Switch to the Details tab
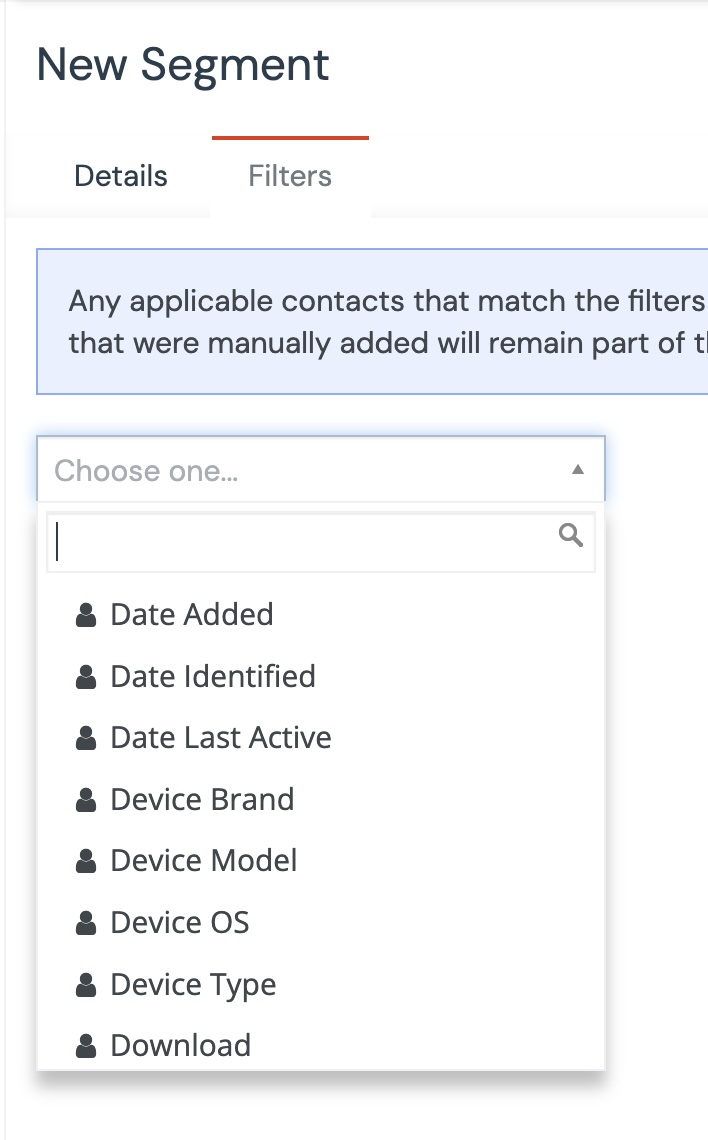Viewport: 708px width, 1140px height. (x=121, y=177)
